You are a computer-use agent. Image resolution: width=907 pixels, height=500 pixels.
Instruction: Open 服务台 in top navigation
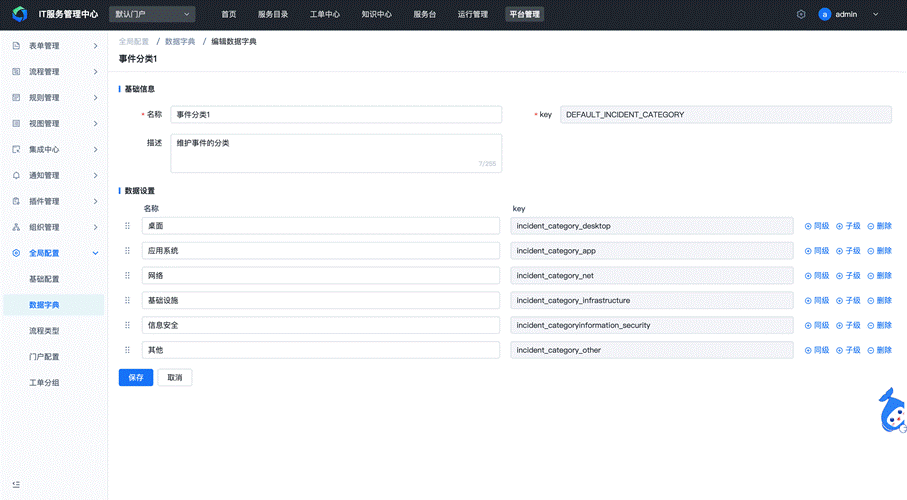point(425,14)
